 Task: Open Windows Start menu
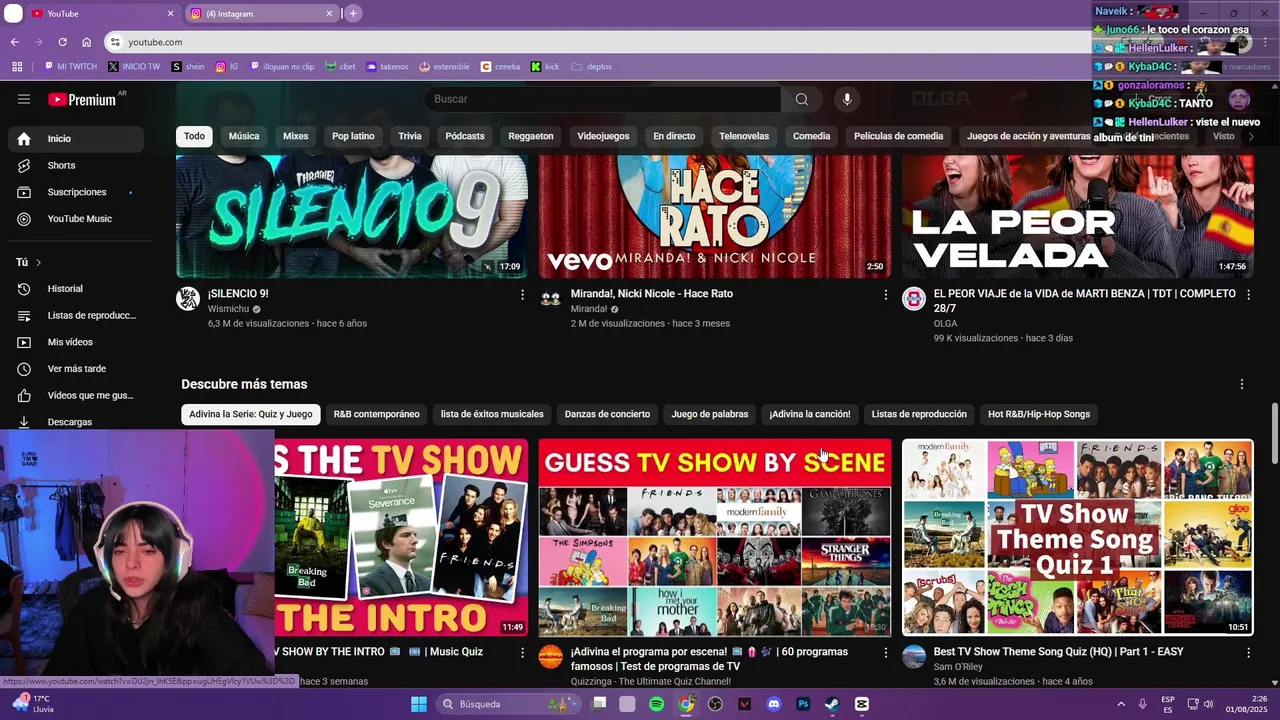click(x=419, y=704)
